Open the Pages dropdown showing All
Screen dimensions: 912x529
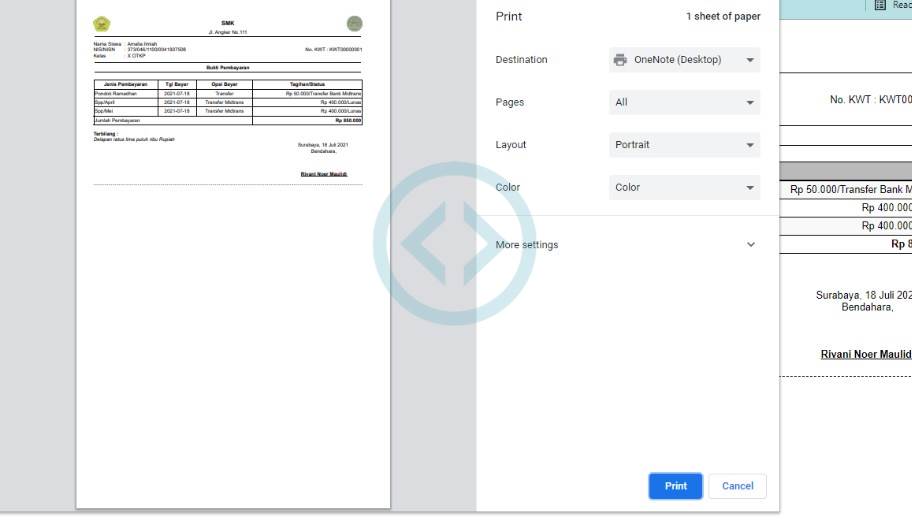click(x=684, y=102)
